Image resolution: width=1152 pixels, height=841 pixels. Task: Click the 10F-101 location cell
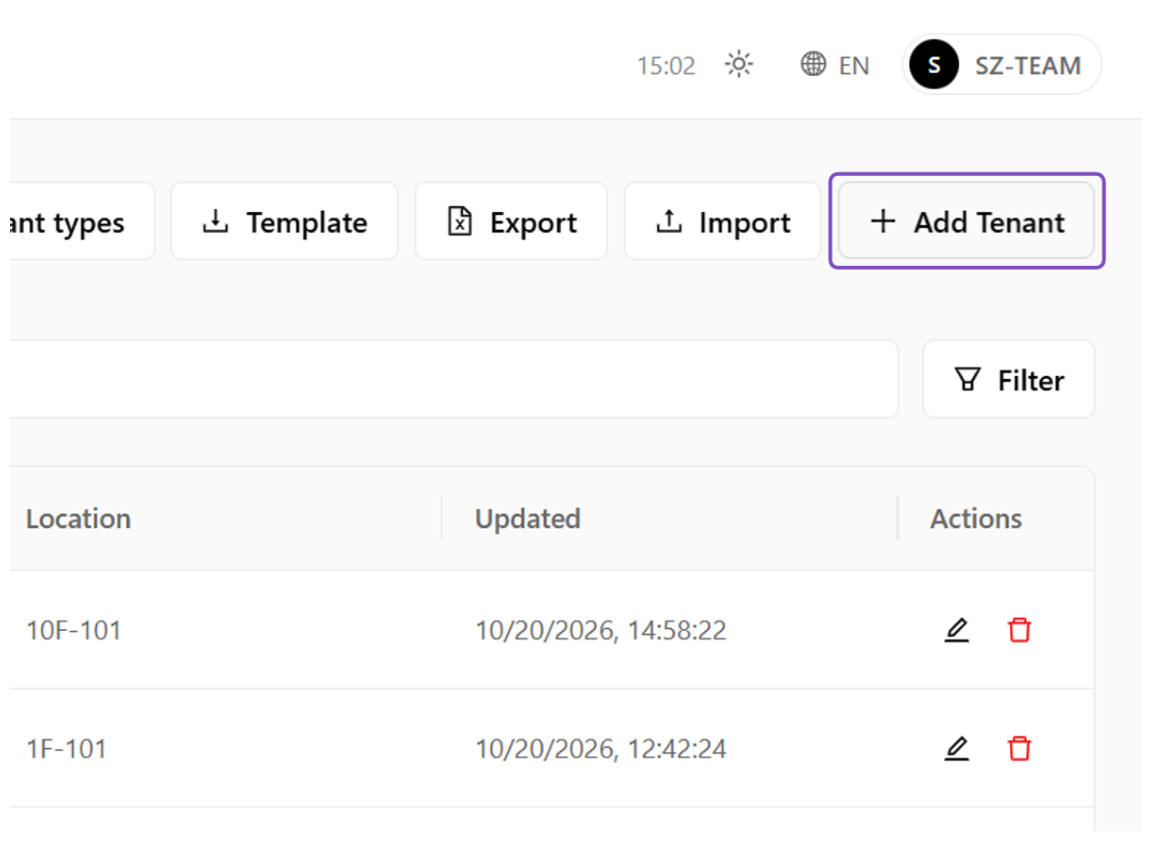[x=73, y=630]
